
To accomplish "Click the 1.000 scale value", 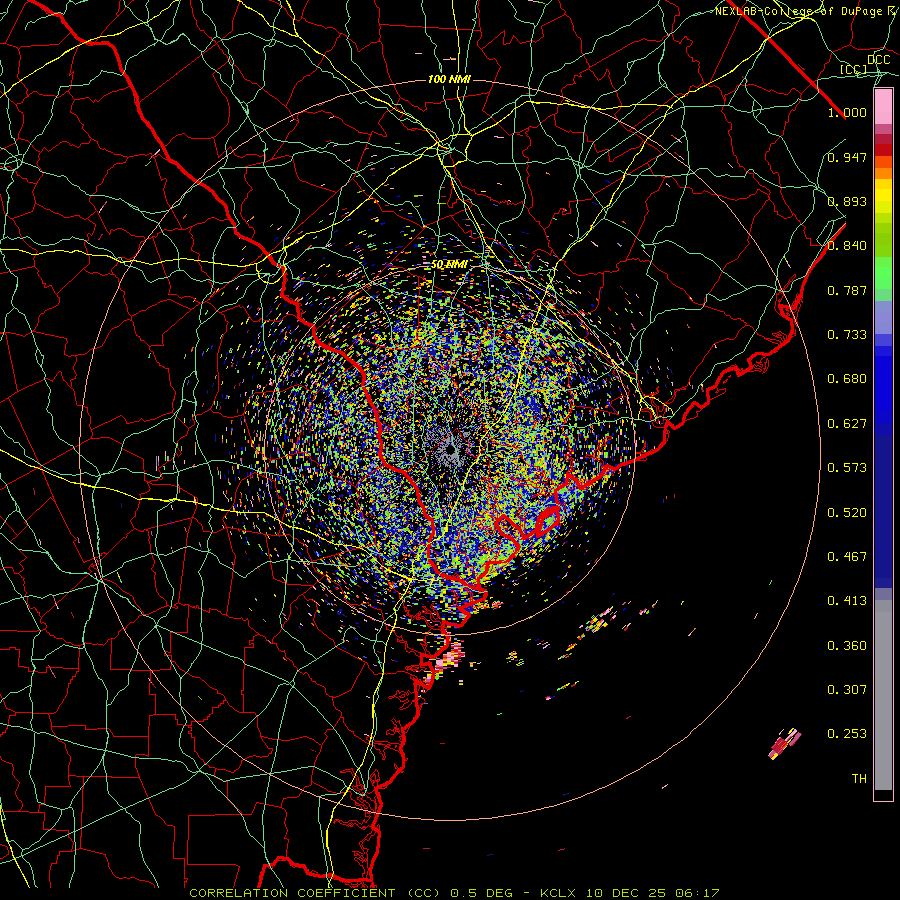I will pyautogui.click(x=847, y=112).
